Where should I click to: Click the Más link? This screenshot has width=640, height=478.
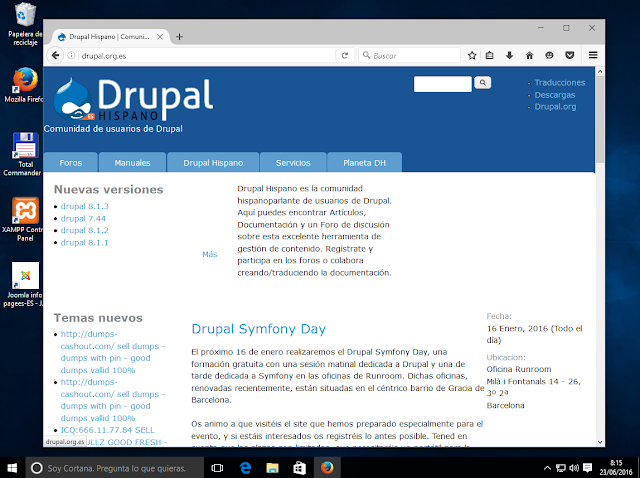tap(210, 254)
